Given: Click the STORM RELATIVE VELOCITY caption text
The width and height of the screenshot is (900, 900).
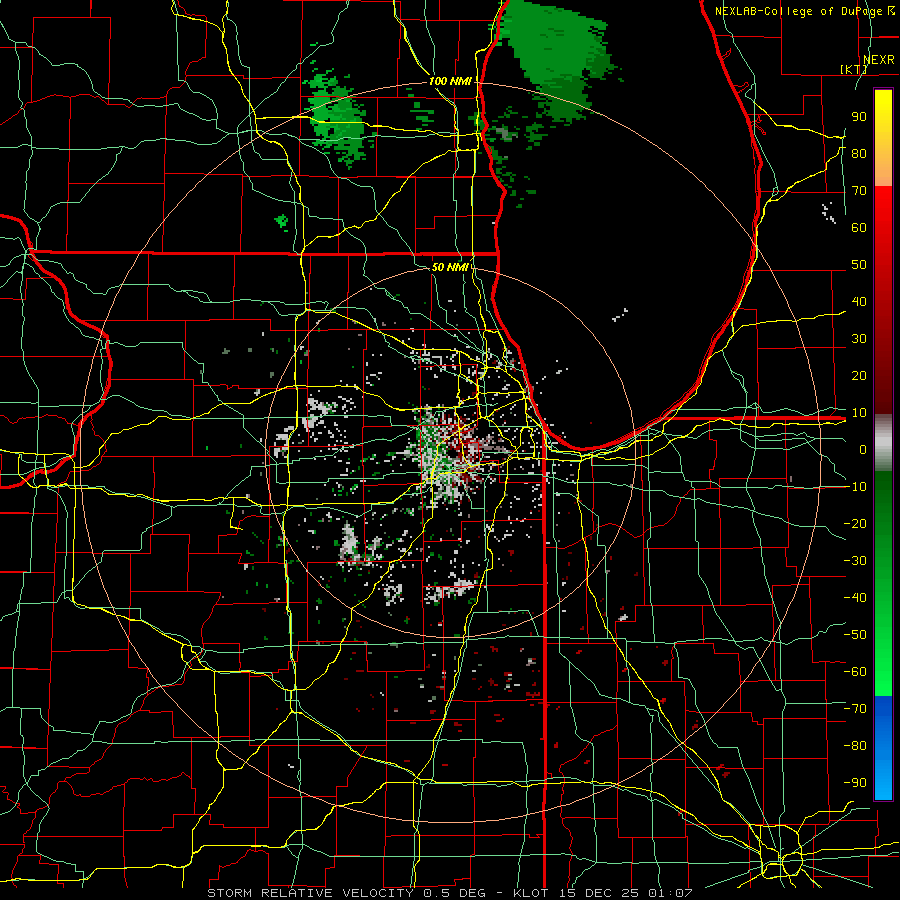Looking at the screenshot, I should (x=312, y=893).
